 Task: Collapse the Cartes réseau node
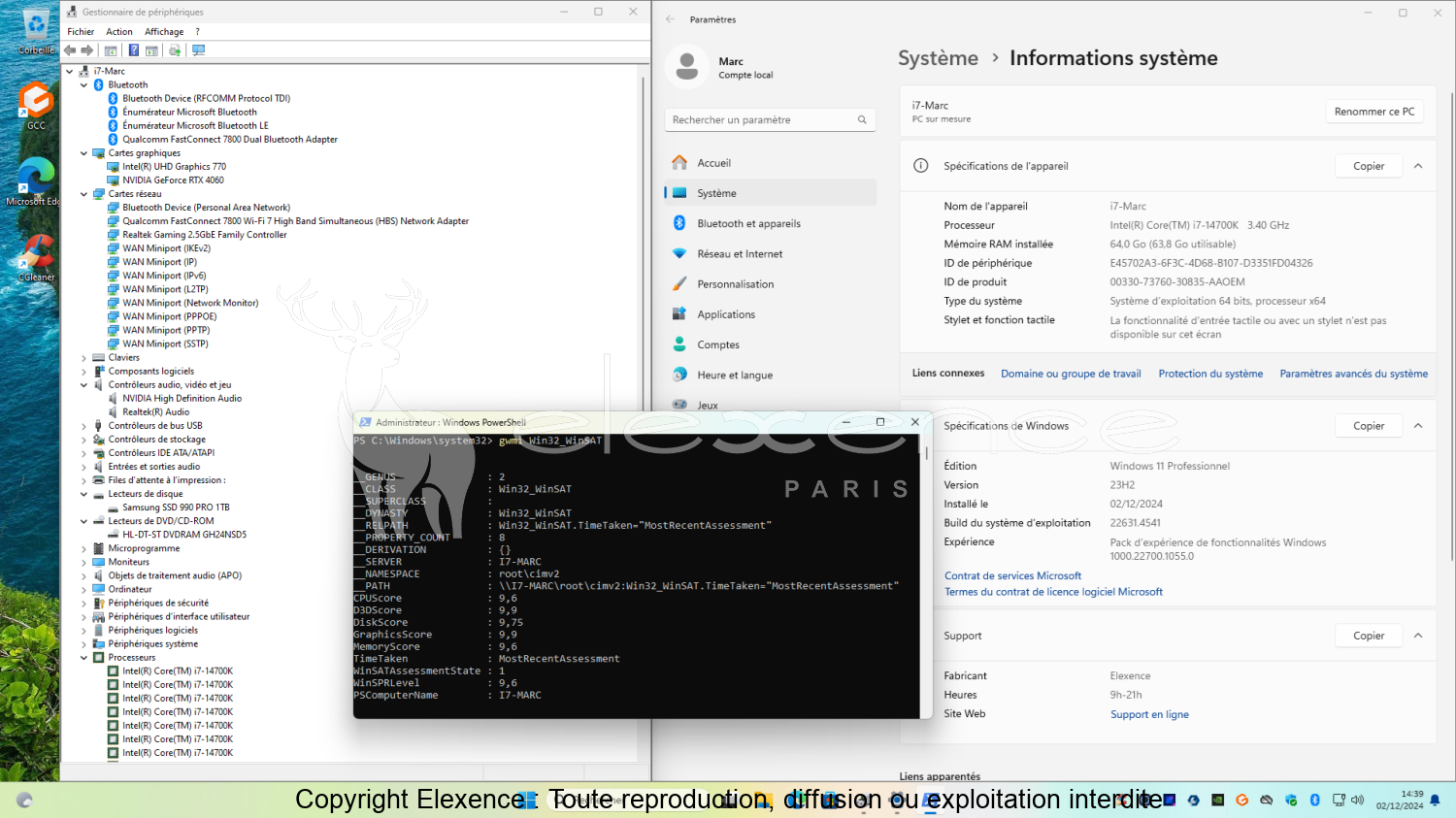[x=83, y=194]
